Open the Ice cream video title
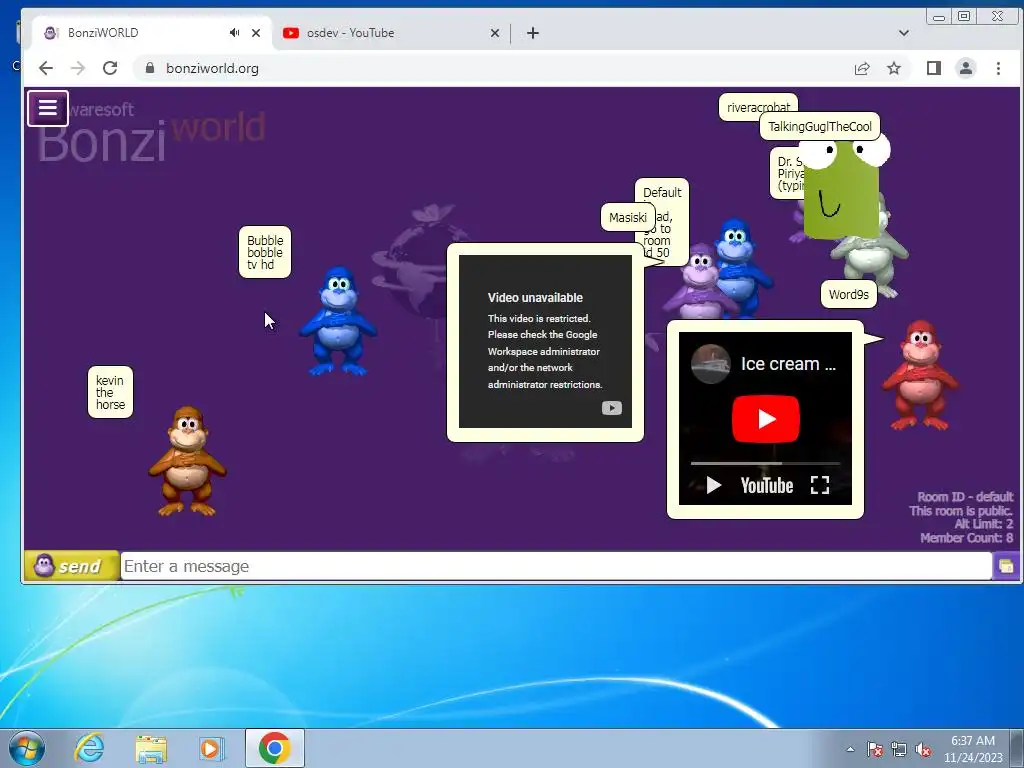Image resolution: width=1024 pixels, height=768 pixels. [788, 364]
